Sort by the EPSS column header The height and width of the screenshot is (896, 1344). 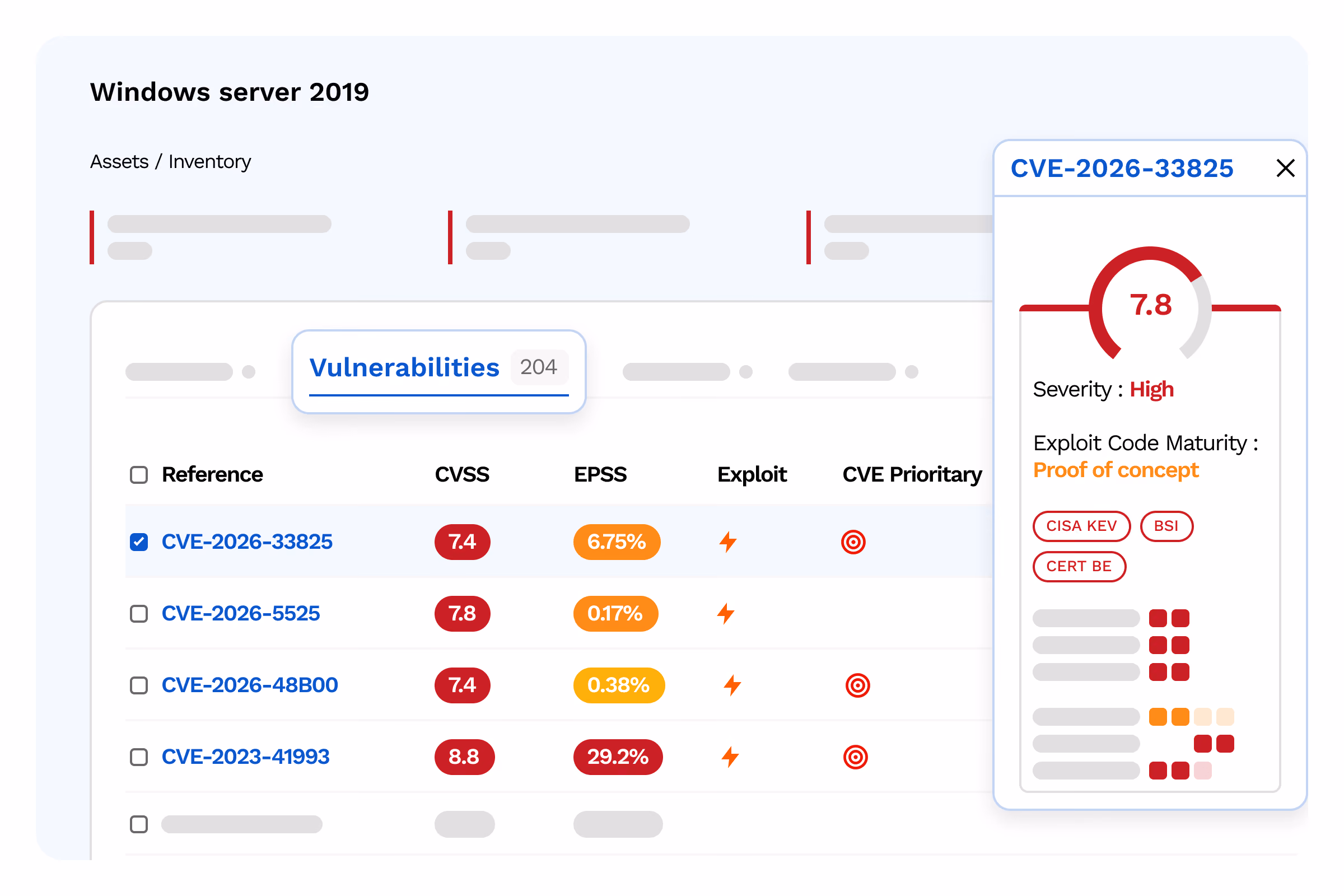(x=600, y=475)
